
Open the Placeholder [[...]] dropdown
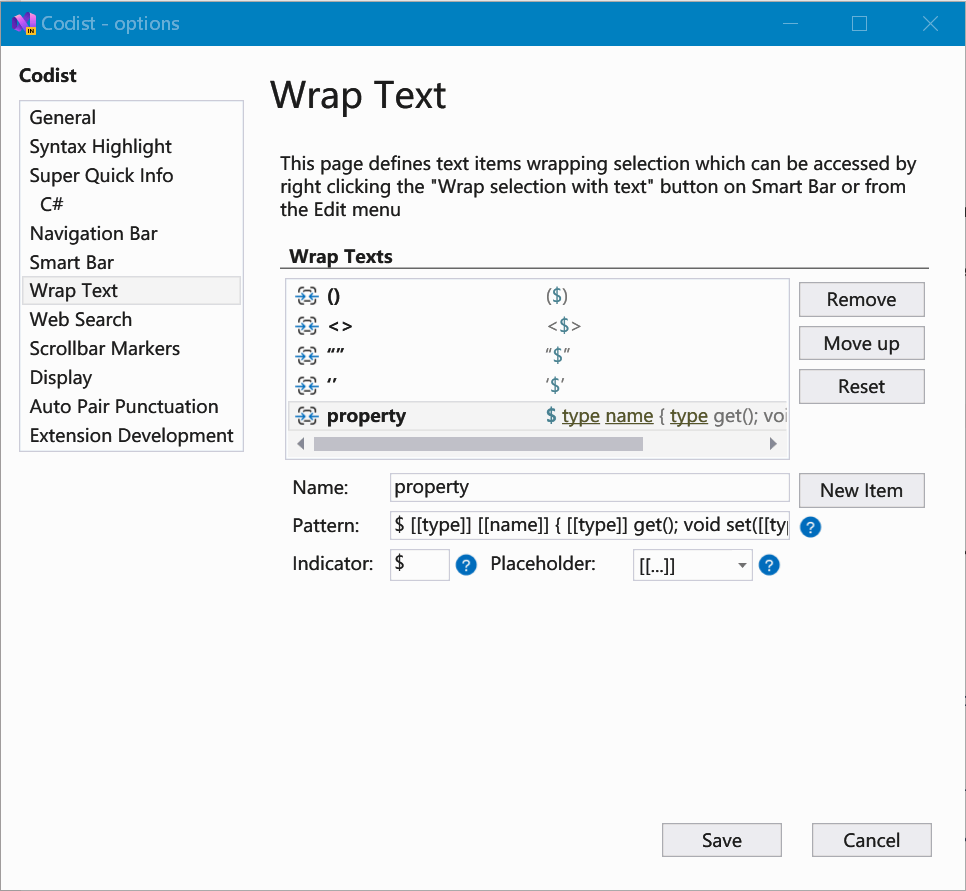pos(692,565)
